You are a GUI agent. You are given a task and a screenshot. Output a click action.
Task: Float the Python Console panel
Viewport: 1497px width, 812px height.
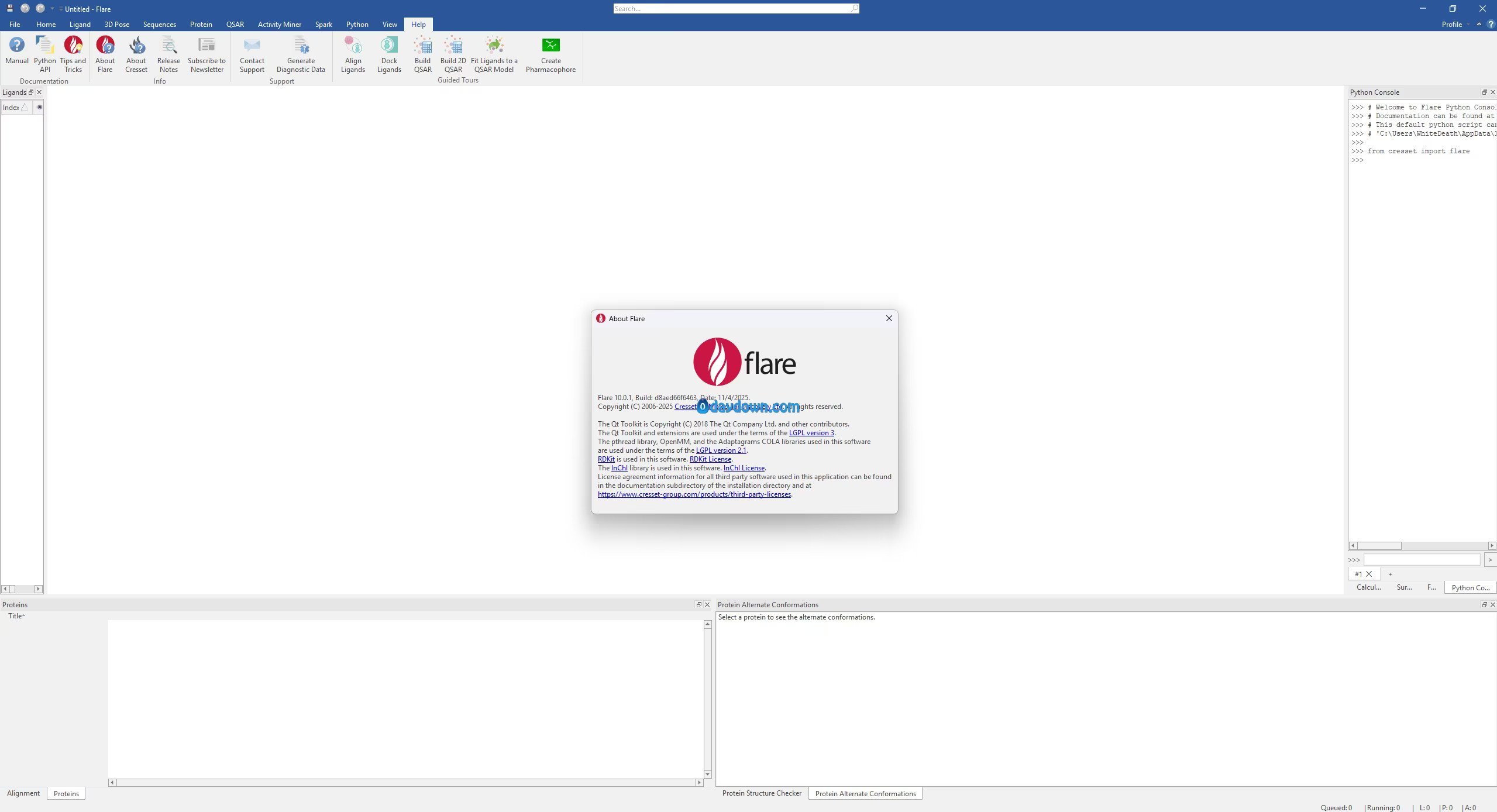click(1484, 92)
